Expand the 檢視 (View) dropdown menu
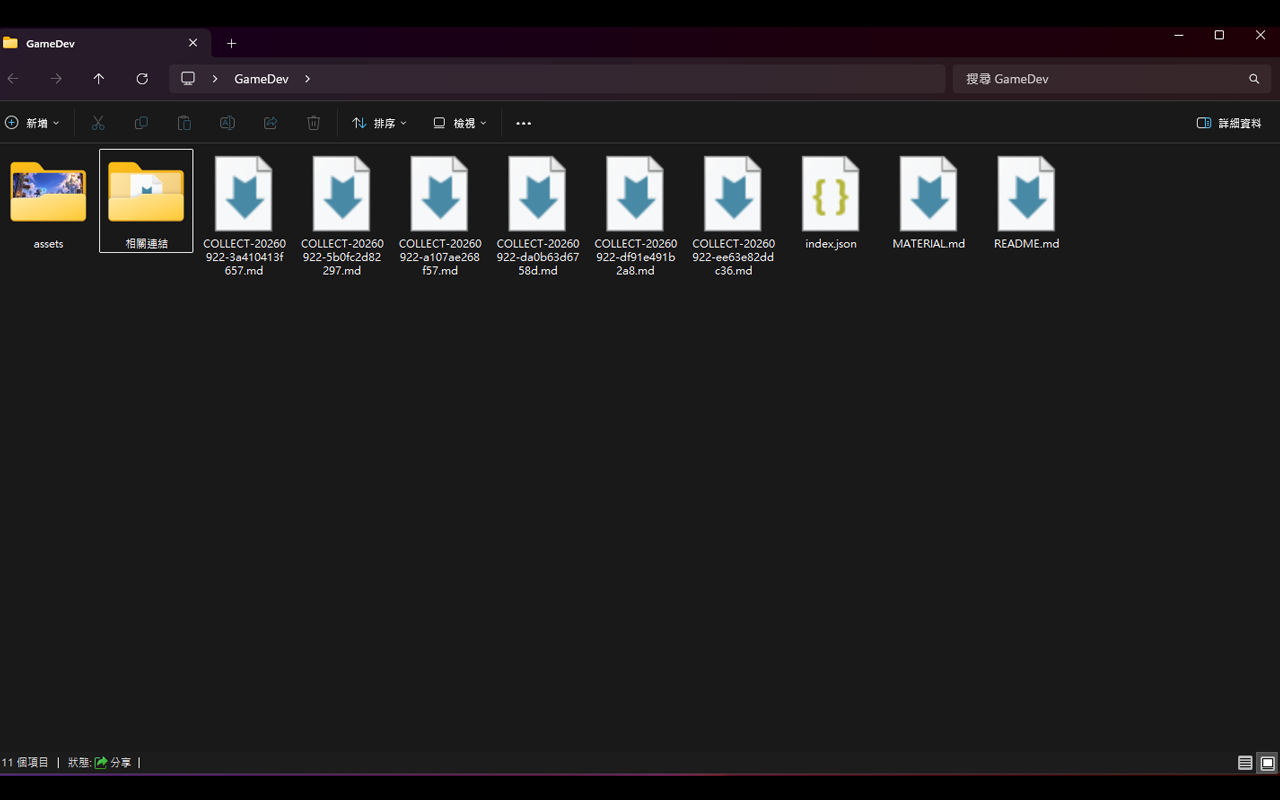 (460, 123)
